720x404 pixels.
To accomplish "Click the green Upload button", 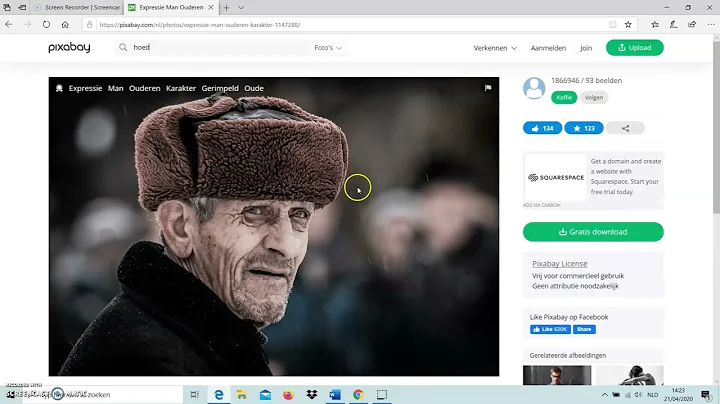I will pyautogui.click(x=635, y=48).
